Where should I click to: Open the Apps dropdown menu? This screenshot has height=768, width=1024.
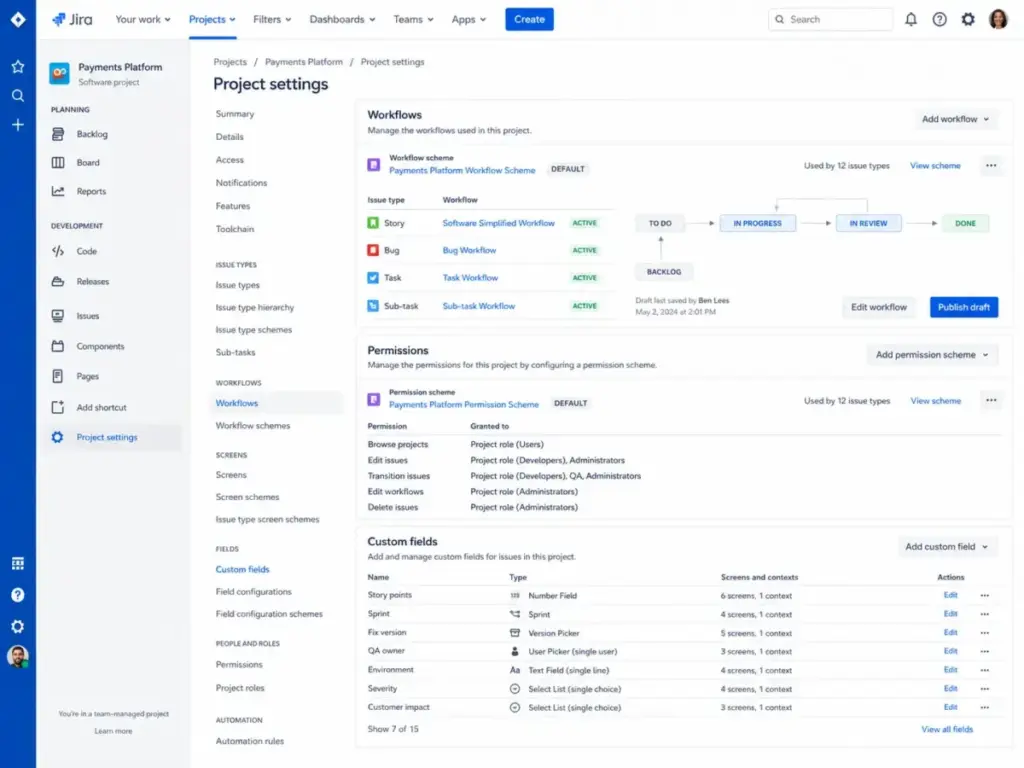(468, 20)
